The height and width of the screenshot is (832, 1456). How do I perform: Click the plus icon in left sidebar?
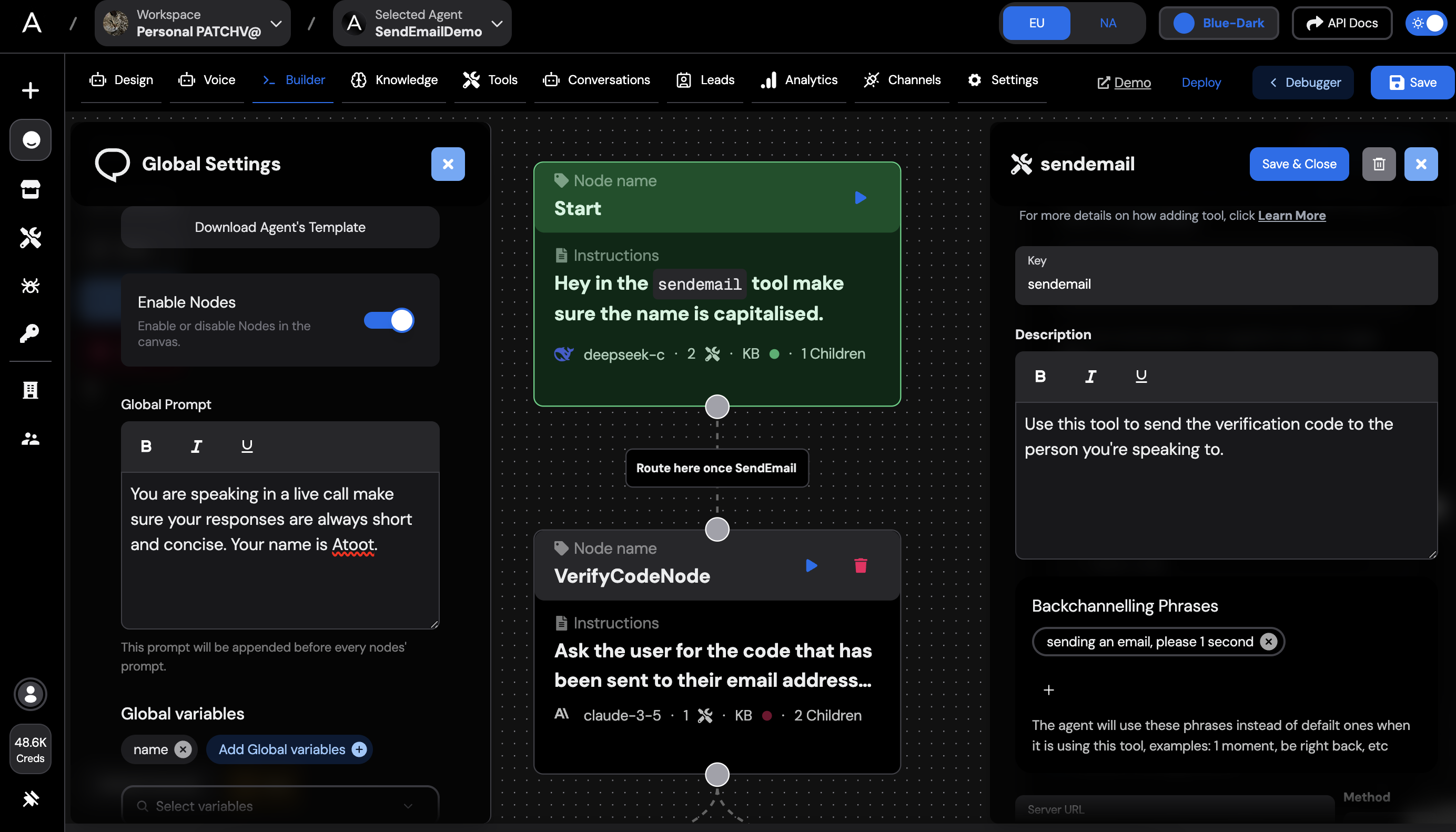tap(31, 90)
